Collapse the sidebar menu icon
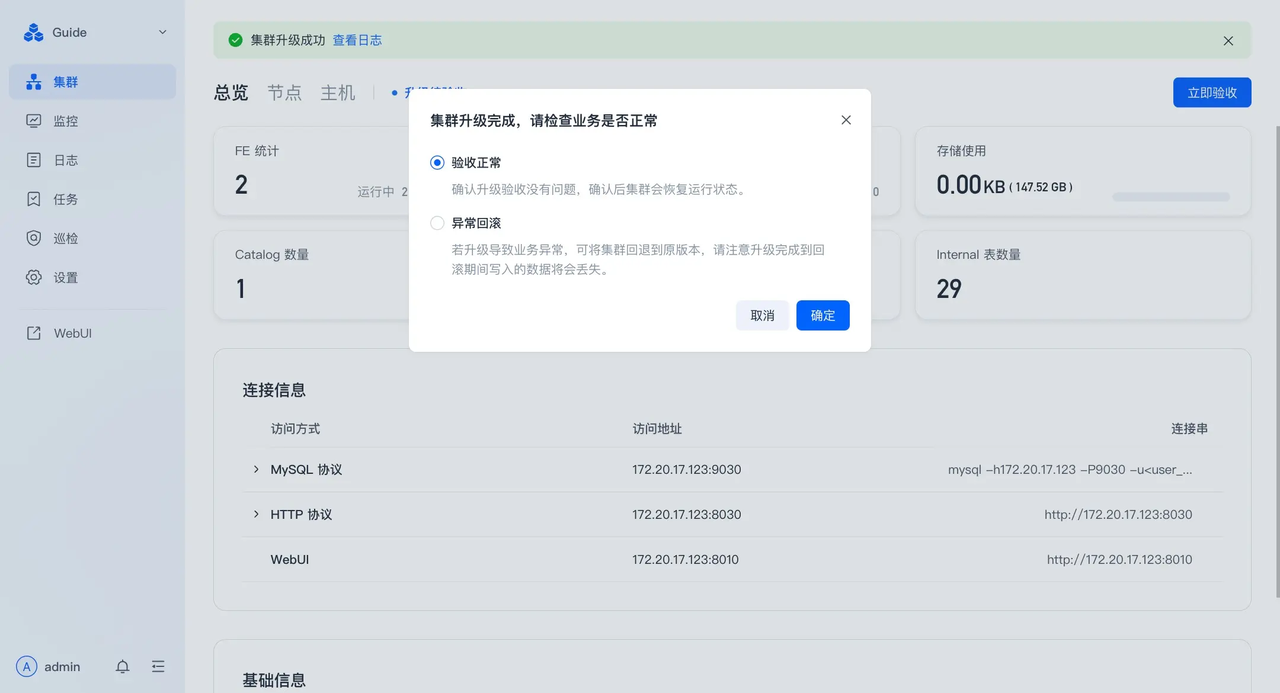The image size is (1280, 693). tap(158, 667)
